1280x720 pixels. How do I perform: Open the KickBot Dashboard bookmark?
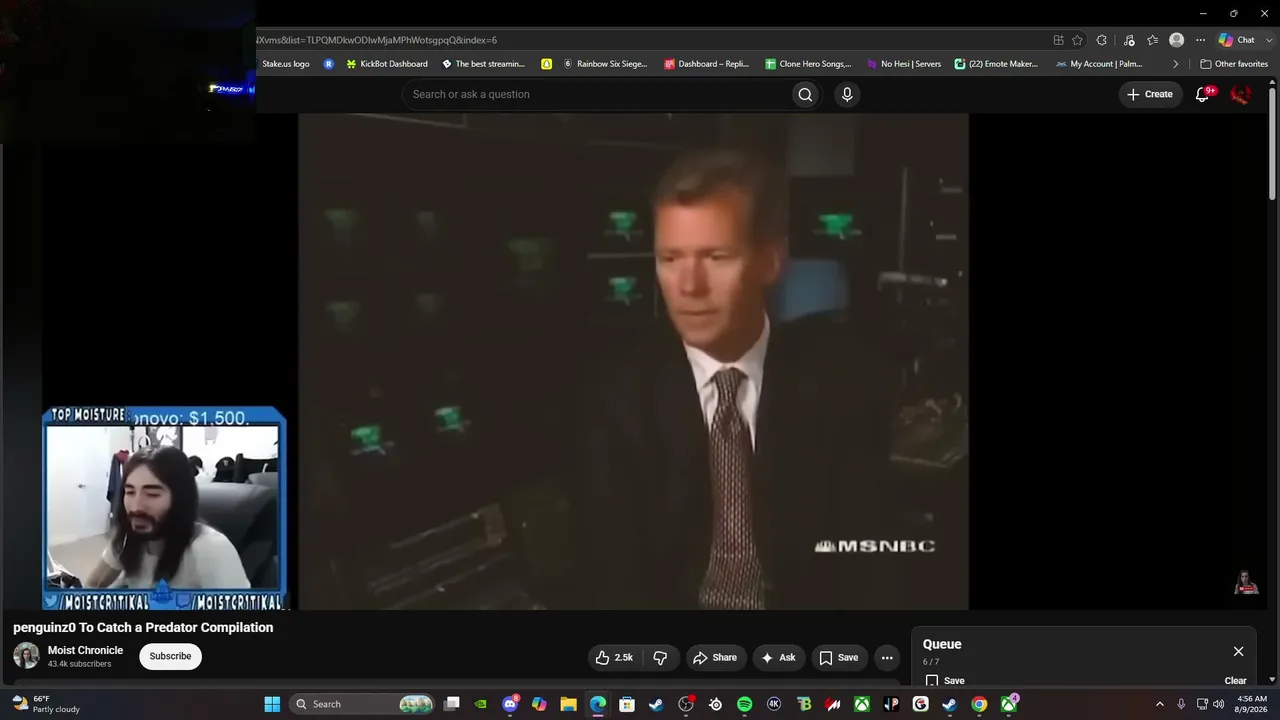(387, 64)
